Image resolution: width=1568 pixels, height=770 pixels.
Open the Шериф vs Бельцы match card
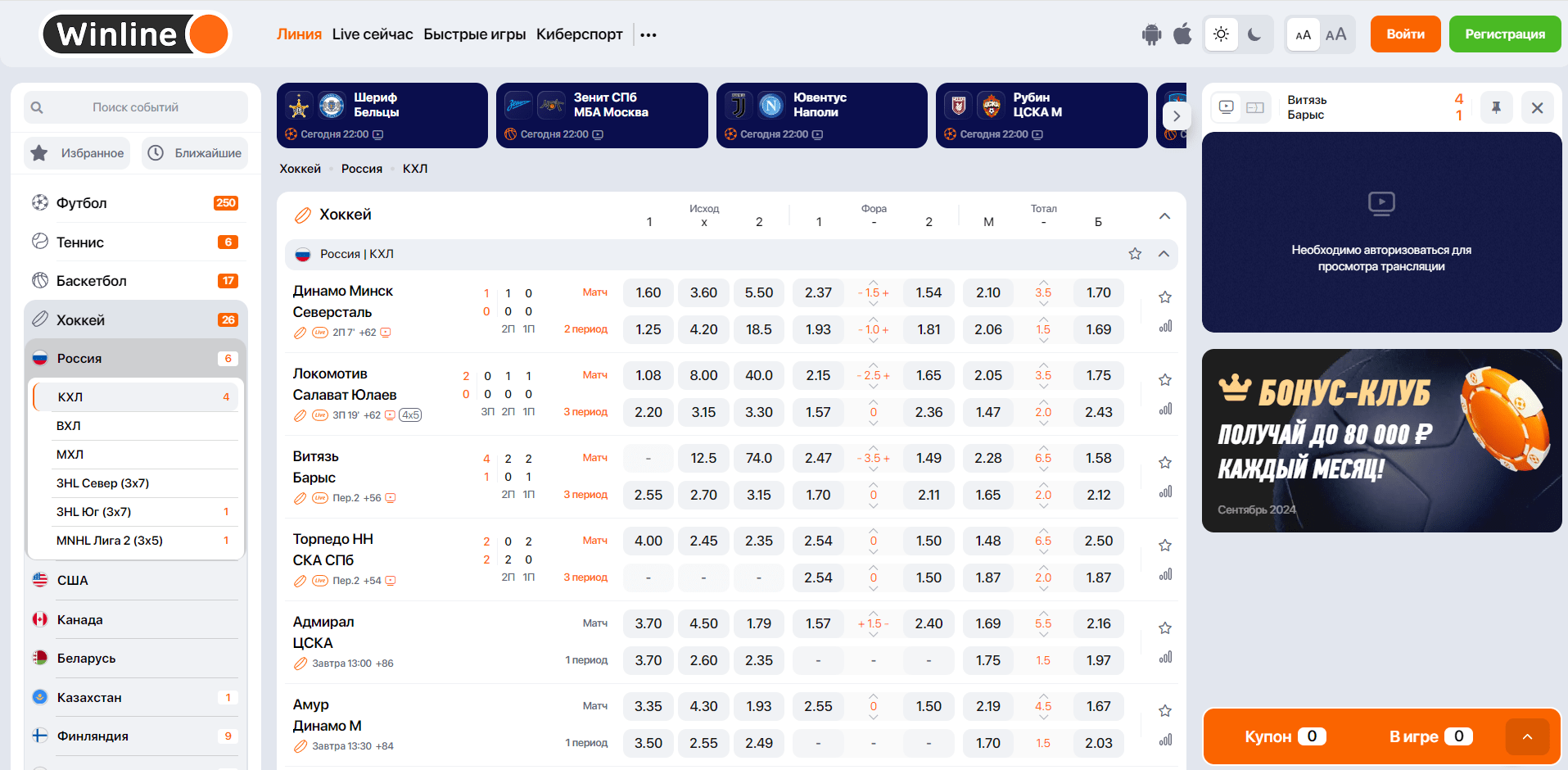(382, 115)
